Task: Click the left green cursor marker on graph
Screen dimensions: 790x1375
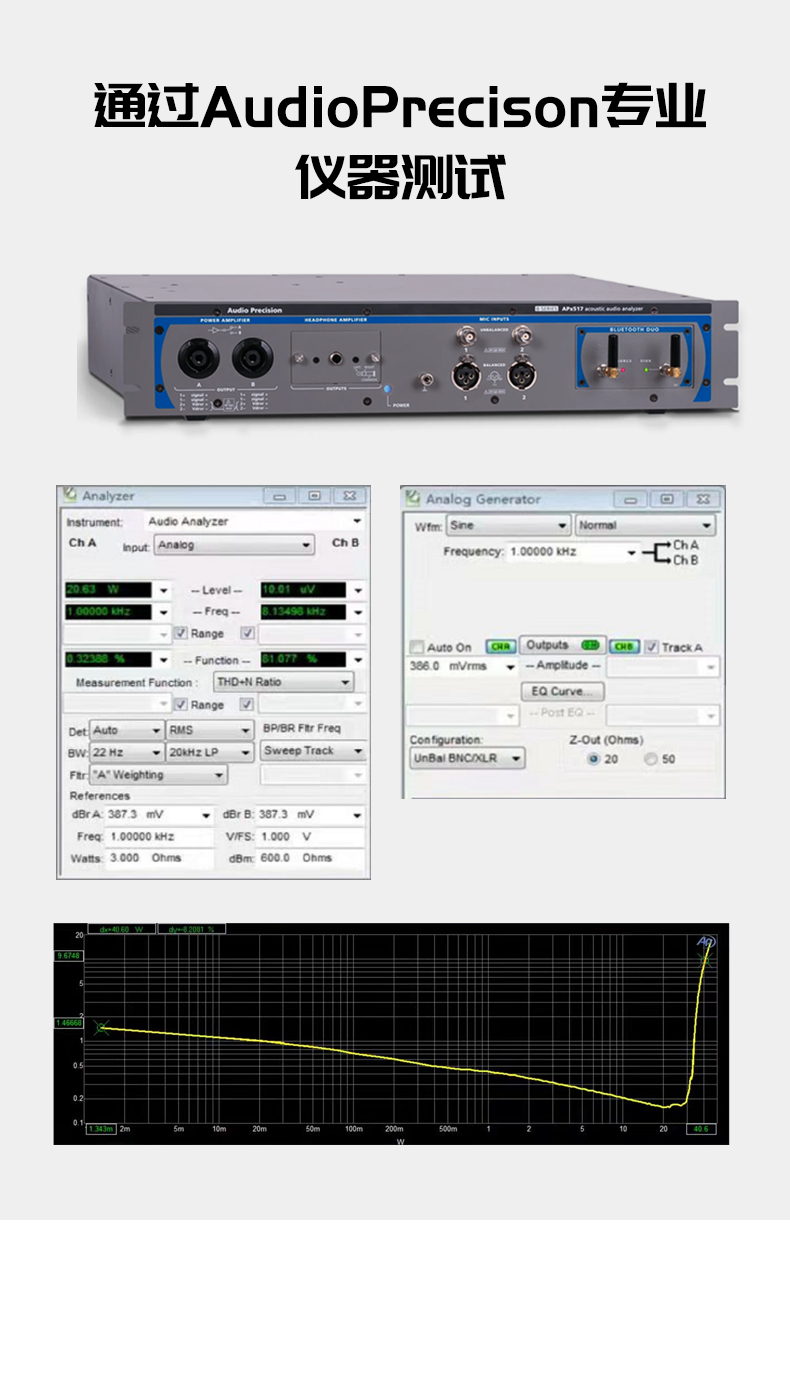Action: pyautogui.click(x=101, y=1027)
